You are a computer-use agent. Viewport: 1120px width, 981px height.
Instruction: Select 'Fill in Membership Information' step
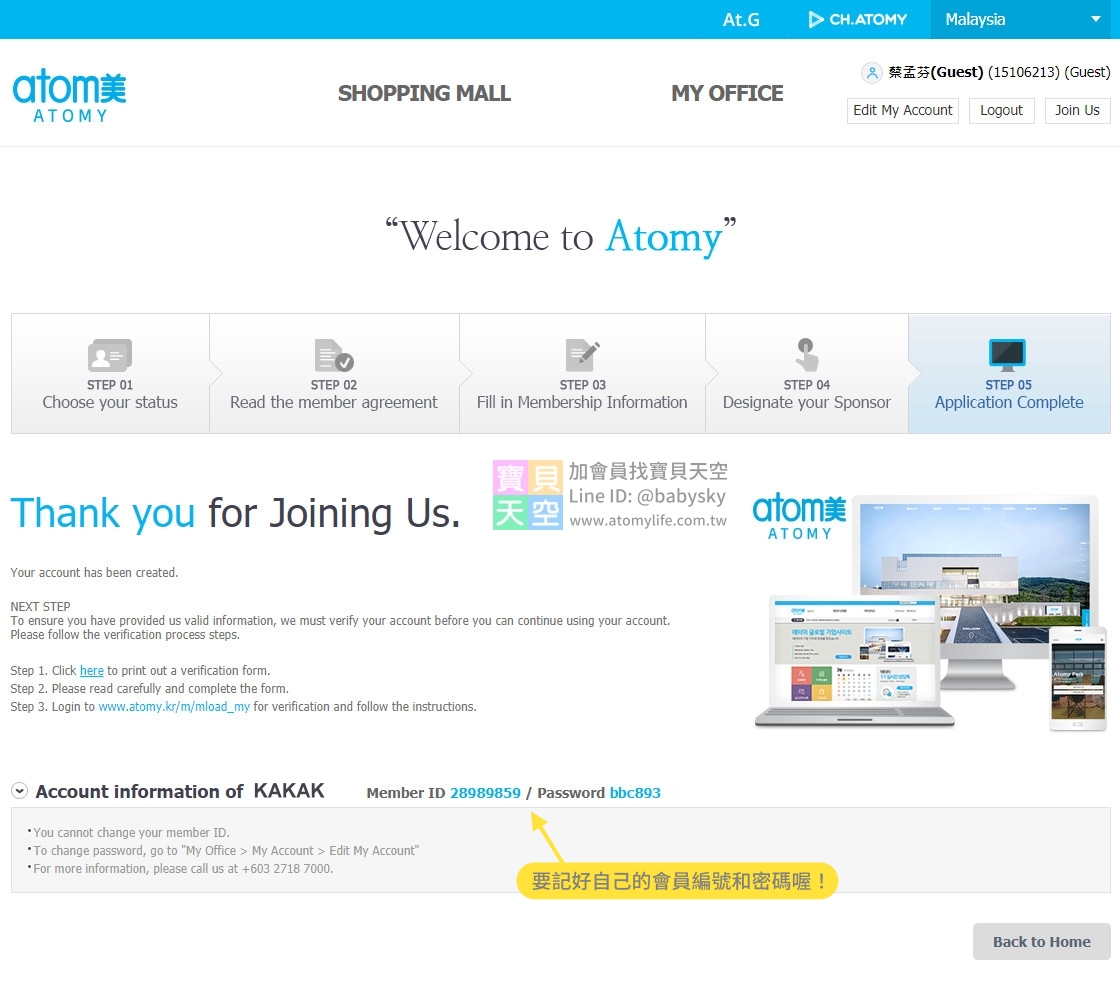pos(581,374)
